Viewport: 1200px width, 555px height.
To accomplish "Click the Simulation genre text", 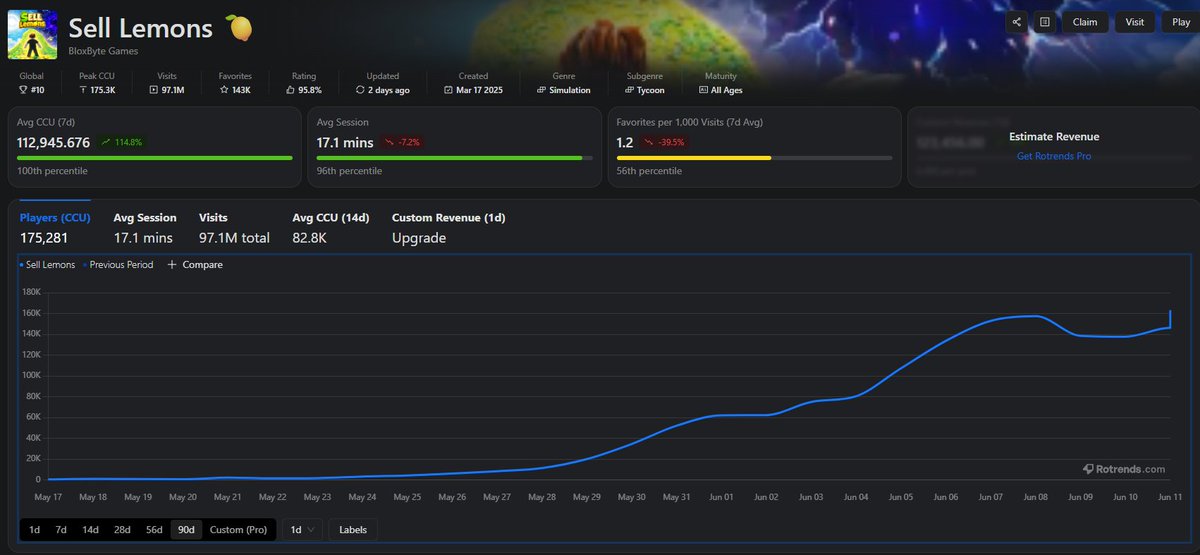I will tap(570, 90).
